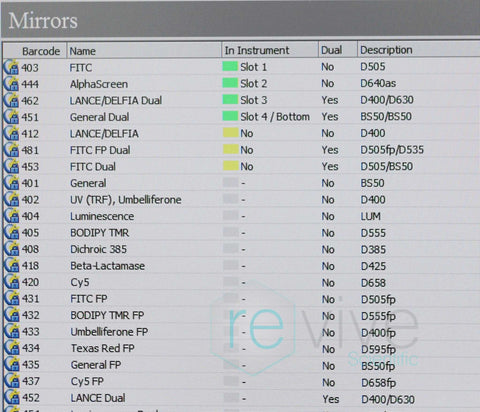Click the icon next to barcode 404
The height and width of the screenshot is (412, 480).
(11, 216)
